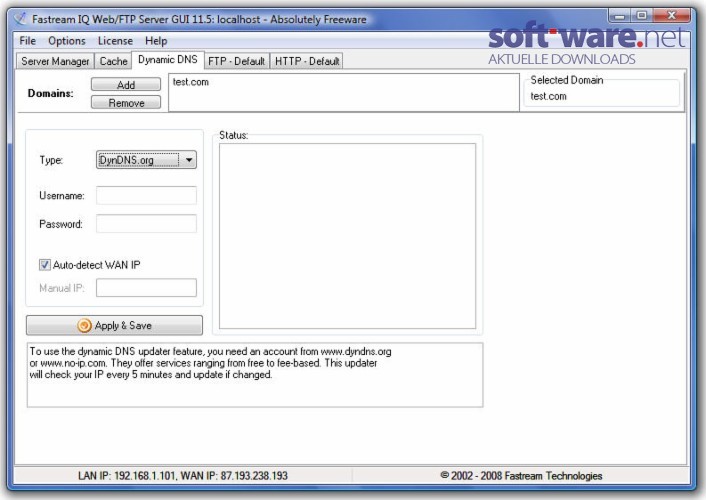
Task: Switch to the Server Manager tab
Action: [55, 61]
